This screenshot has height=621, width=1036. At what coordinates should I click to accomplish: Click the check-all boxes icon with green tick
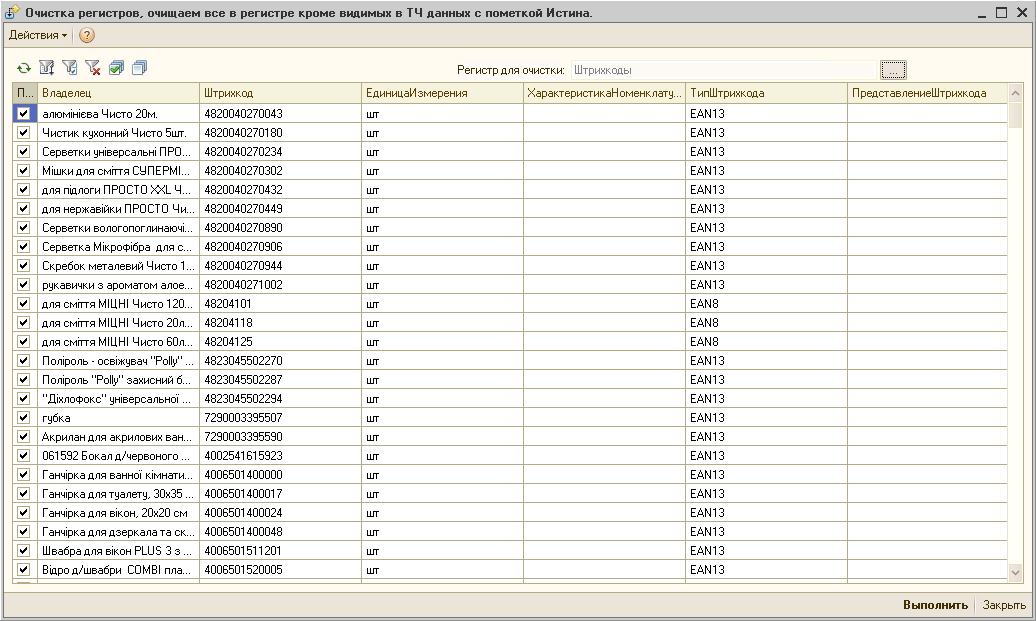pyautogui.click(x=116, y=68)
